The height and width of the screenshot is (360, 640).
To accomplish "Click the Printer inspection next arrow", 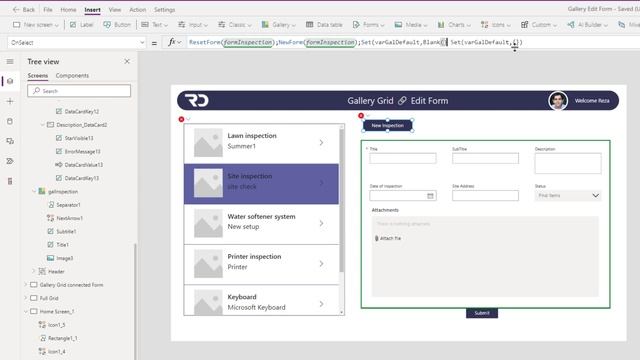I will pyautogui.click(x=322, y=264).
